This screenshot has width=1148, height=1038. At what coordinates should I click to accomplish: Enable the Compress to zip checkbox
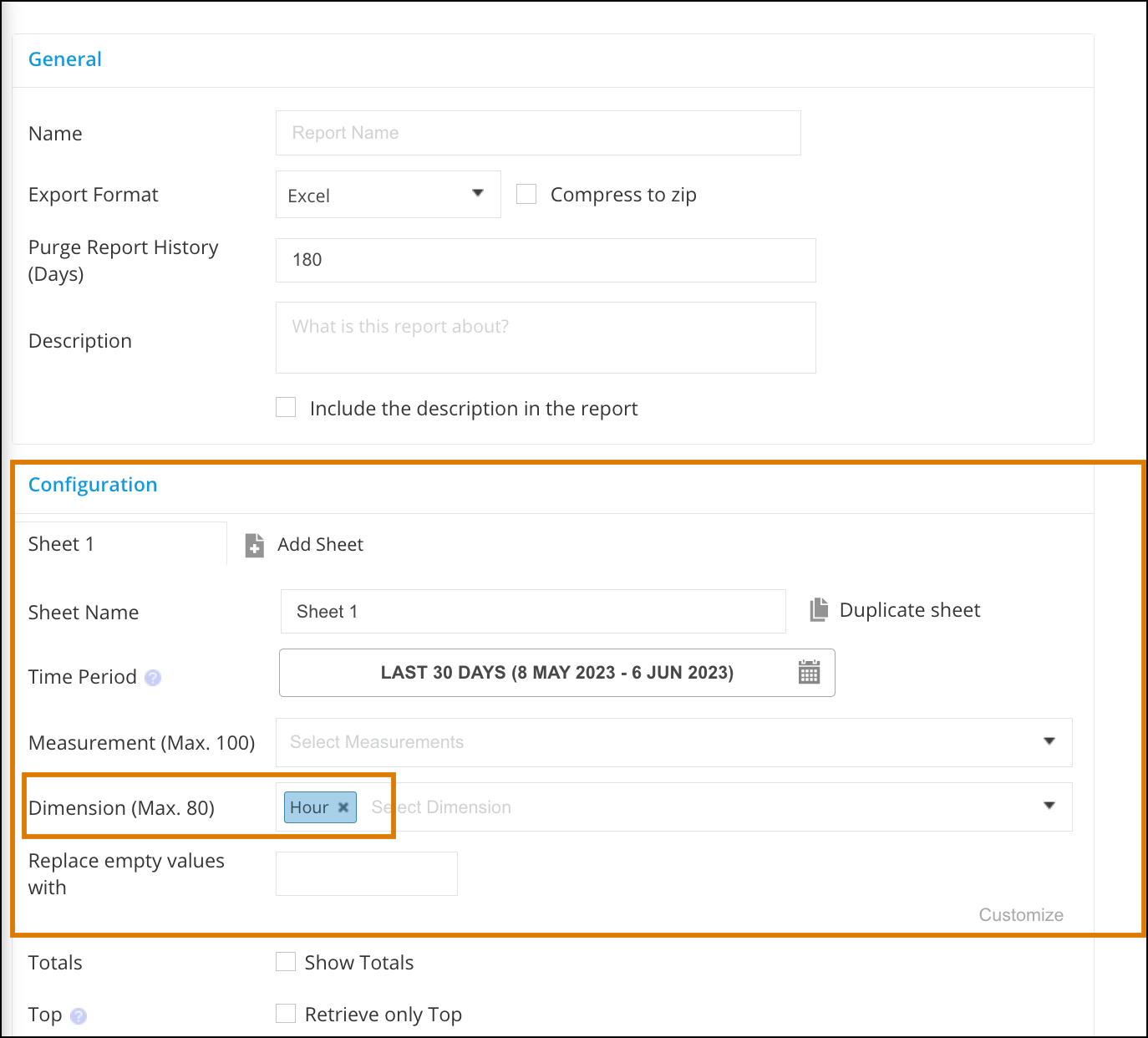click(526, 195)
